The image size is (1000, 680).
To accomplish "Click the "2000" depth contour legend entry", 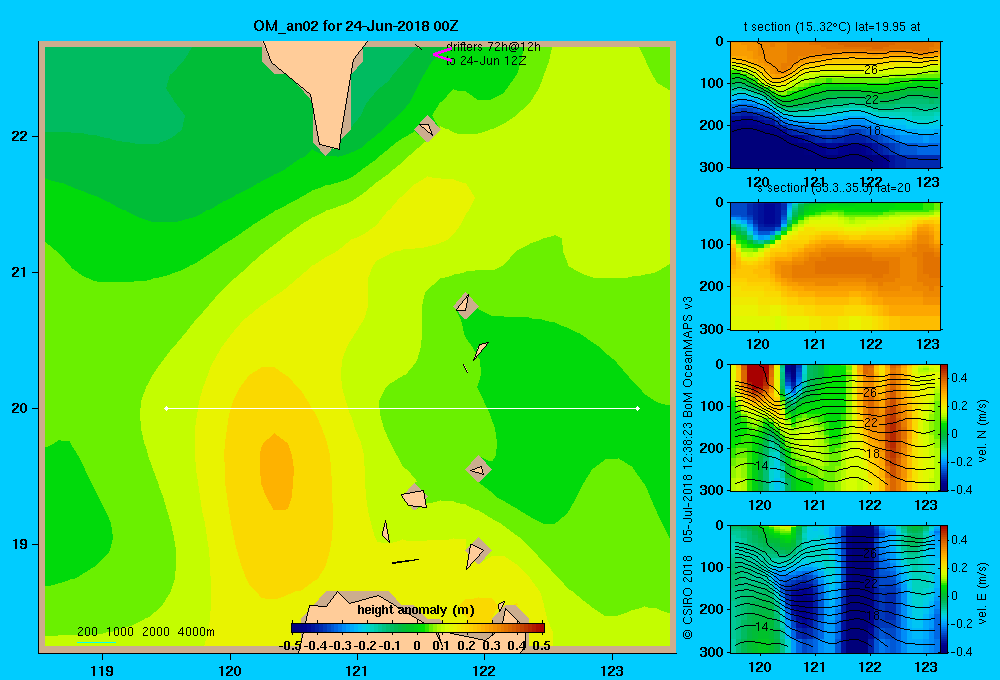I will [x=156, y=632].
